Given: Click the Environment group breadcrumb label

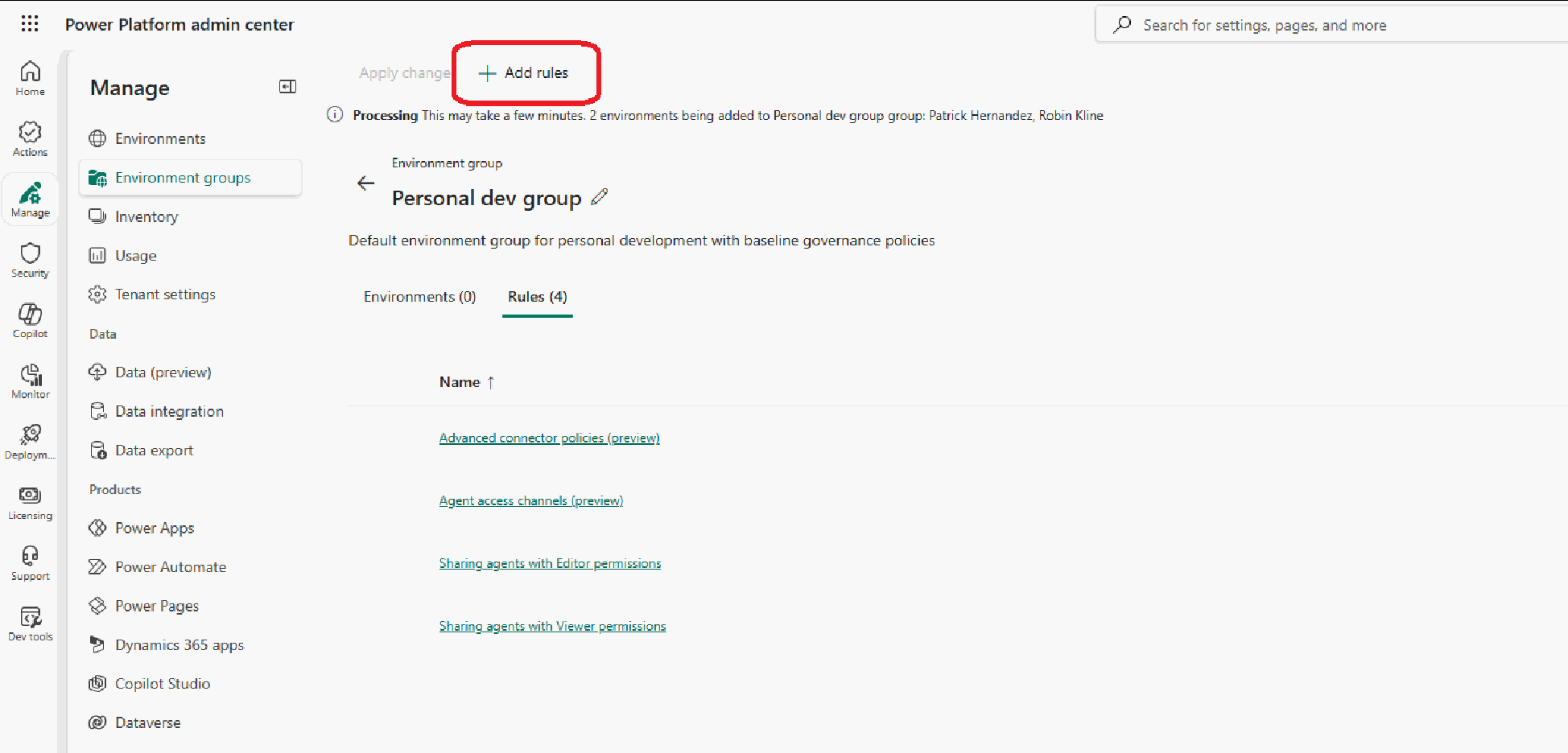Looking at the screenshot, I should pyautogui.click(x=447, y=163).
